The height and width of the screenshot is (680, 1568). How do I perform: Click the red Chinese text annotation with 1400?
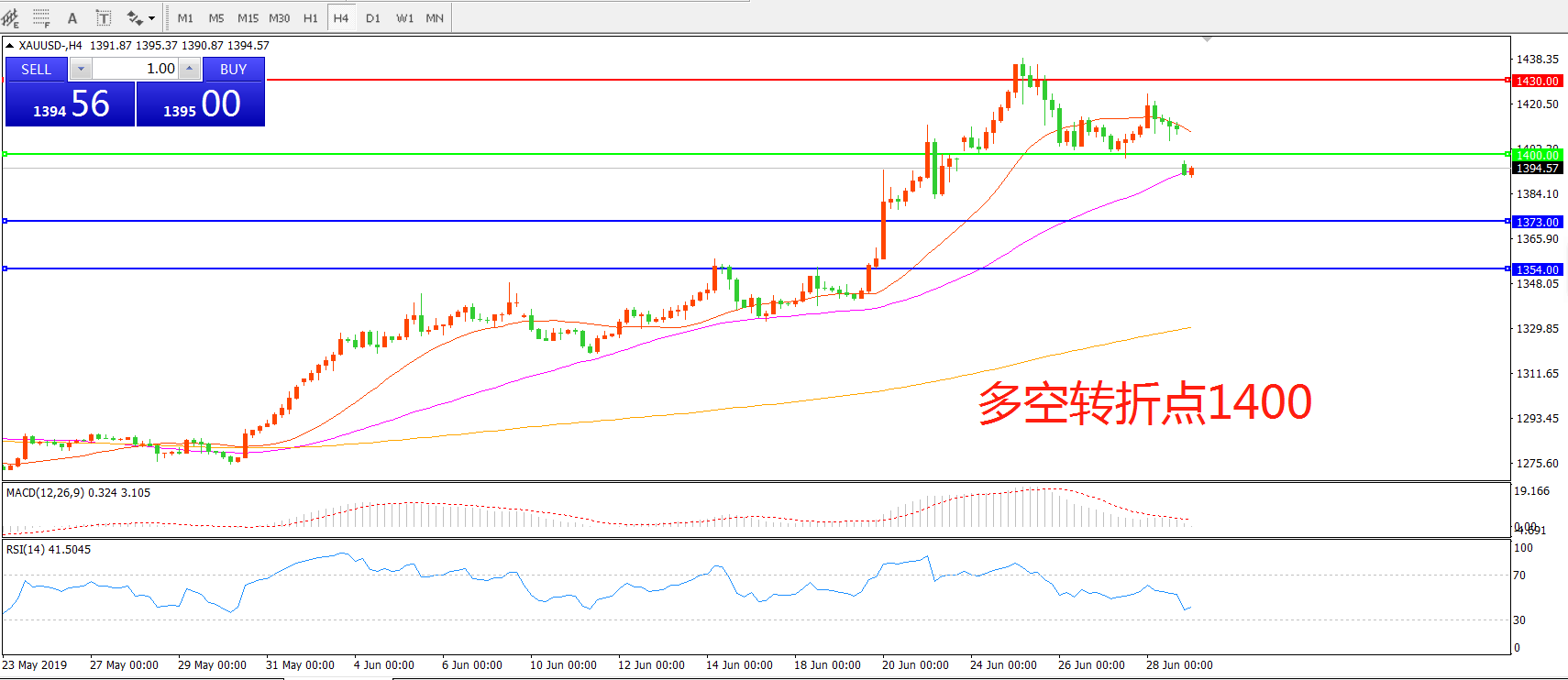1144,402
